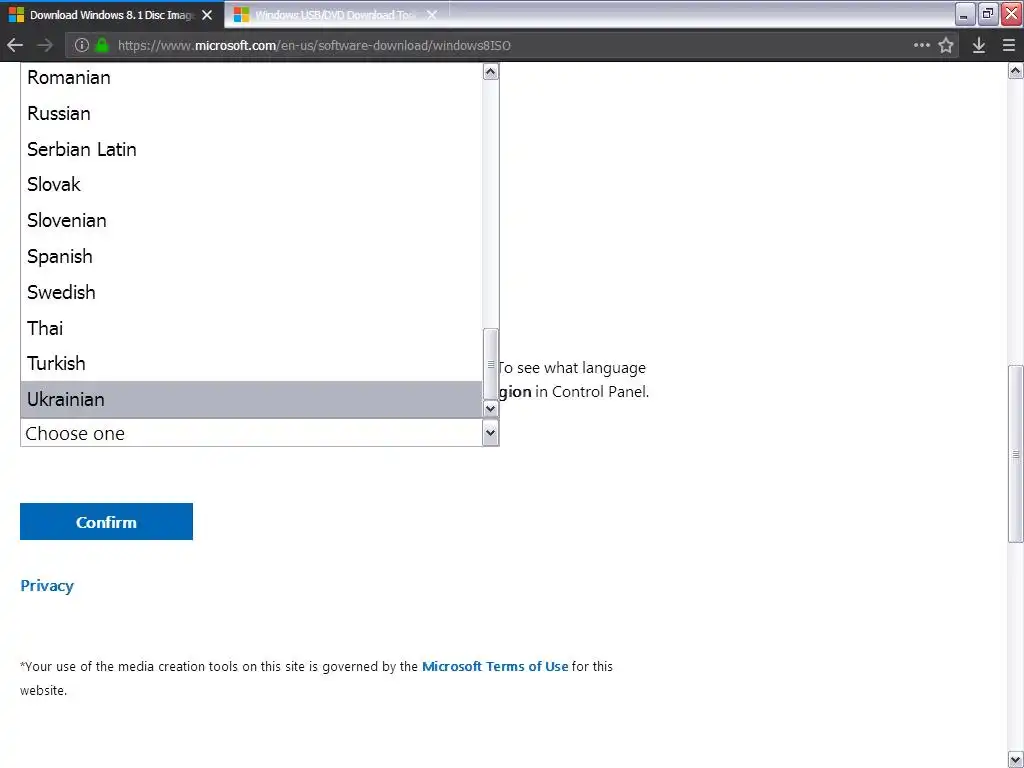Select Slovak language option

251,185
